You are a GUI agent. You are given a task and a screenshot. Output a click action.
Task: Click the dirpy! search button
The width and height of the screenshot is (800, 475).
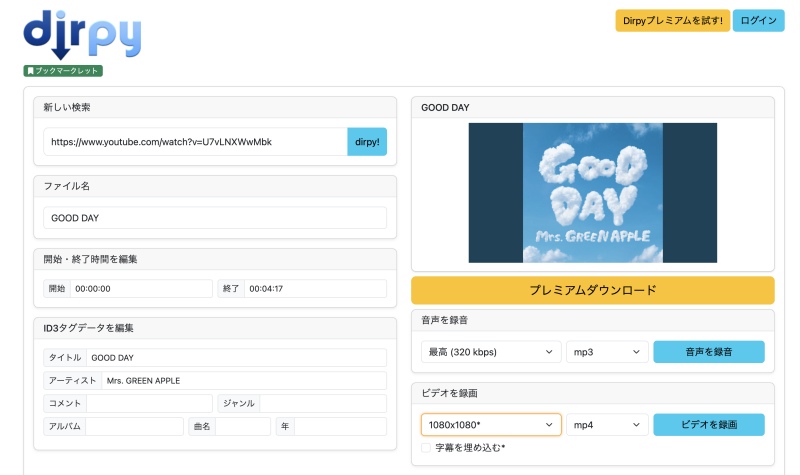[x=367, y=142]
